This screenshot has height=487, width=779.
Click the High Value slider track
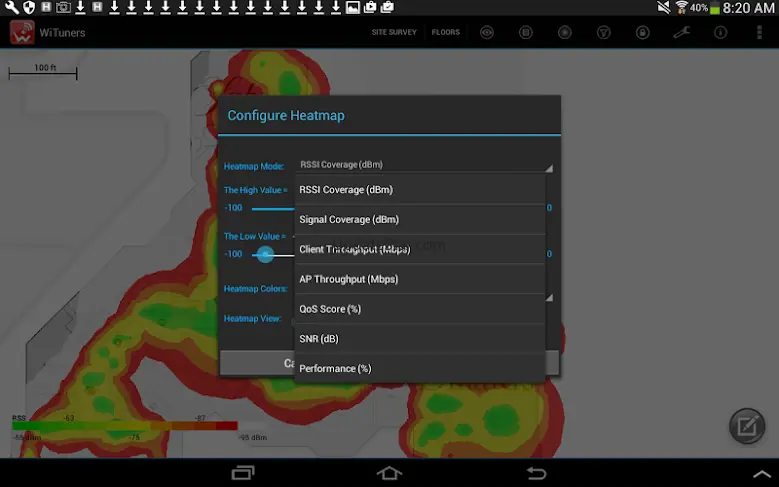click(273, 209)
